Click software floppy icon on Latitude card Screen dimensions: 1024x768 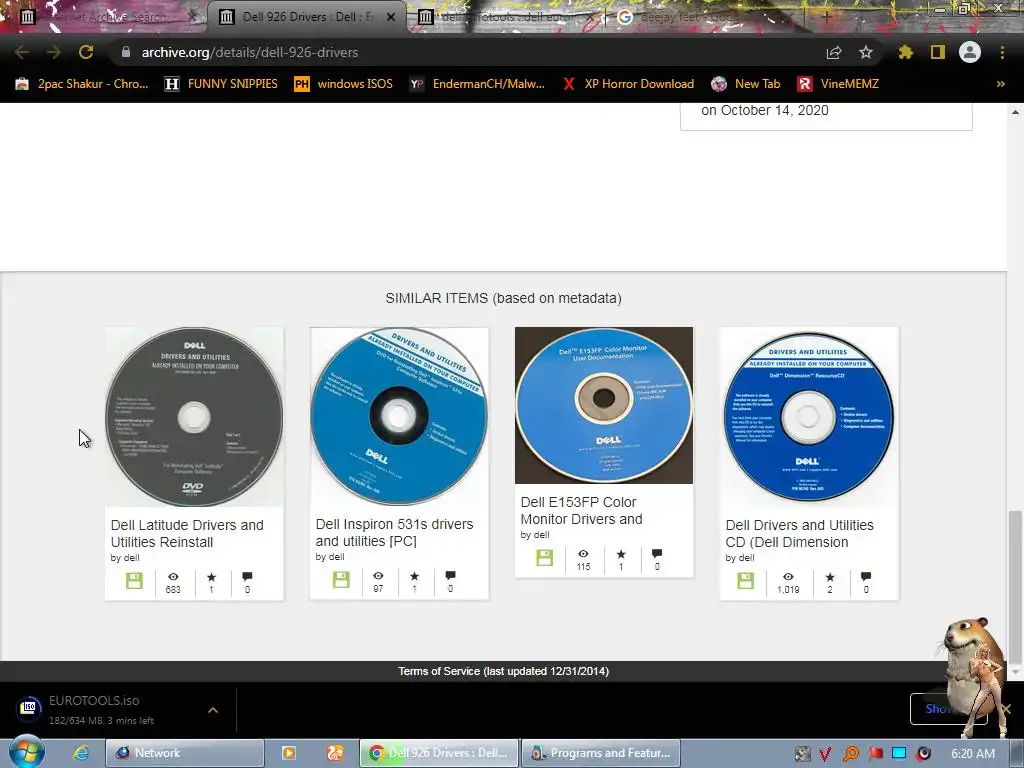(134, 581)
